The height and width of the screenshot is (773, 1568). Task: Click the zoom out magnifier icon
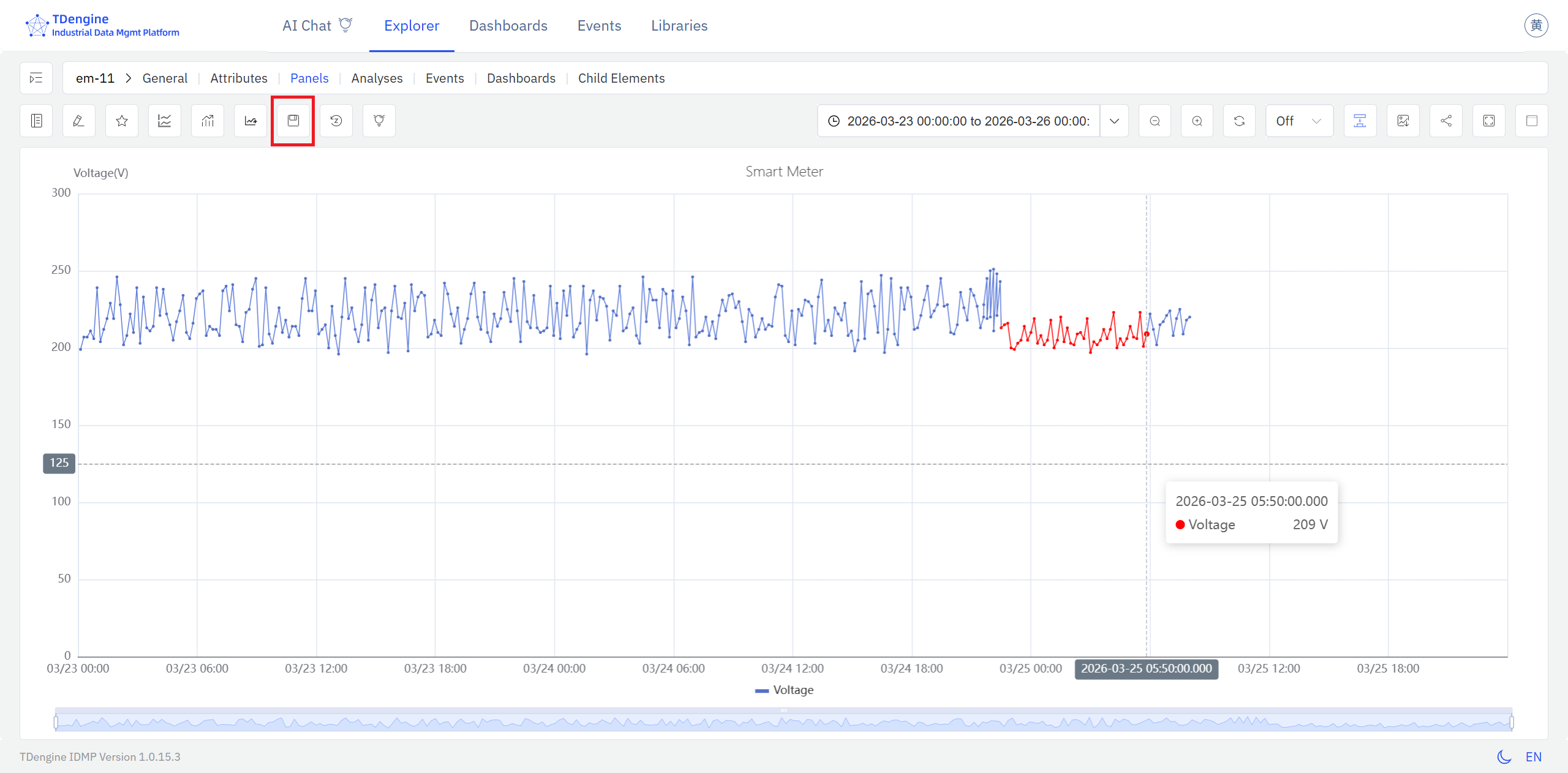tap(1155, 121)
